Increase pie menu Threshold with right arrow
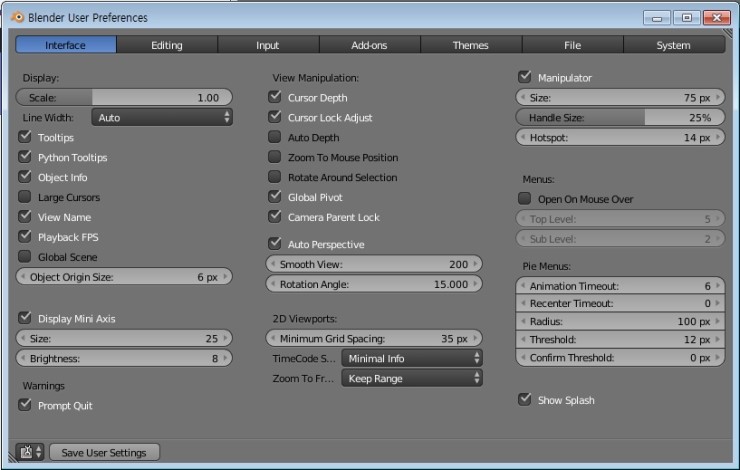This screenshot has height=470, width=740. (x=718, y=339)
